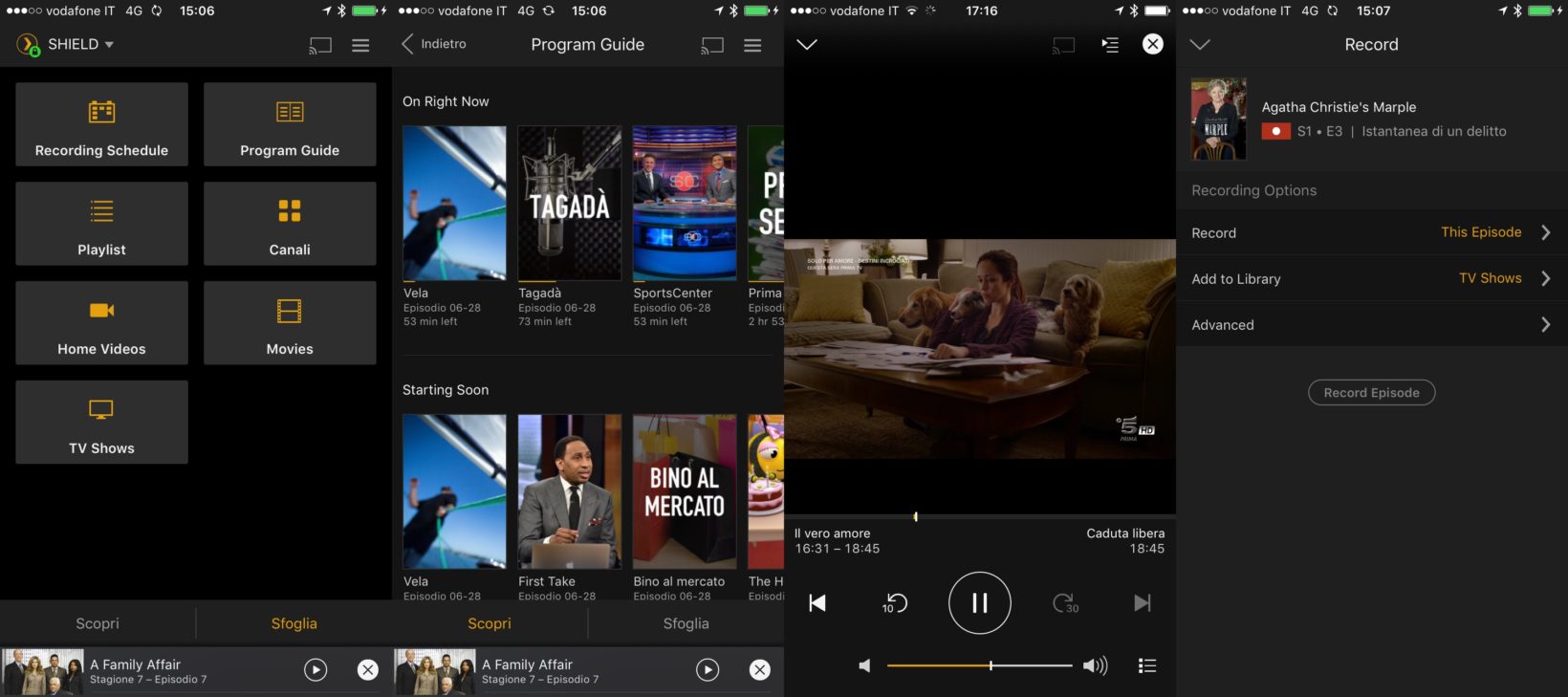The height and width of the screenshot is (697, 1568).
Task: Dismiss the mini player on the SHIELD home screen
Action: [368, 670]
